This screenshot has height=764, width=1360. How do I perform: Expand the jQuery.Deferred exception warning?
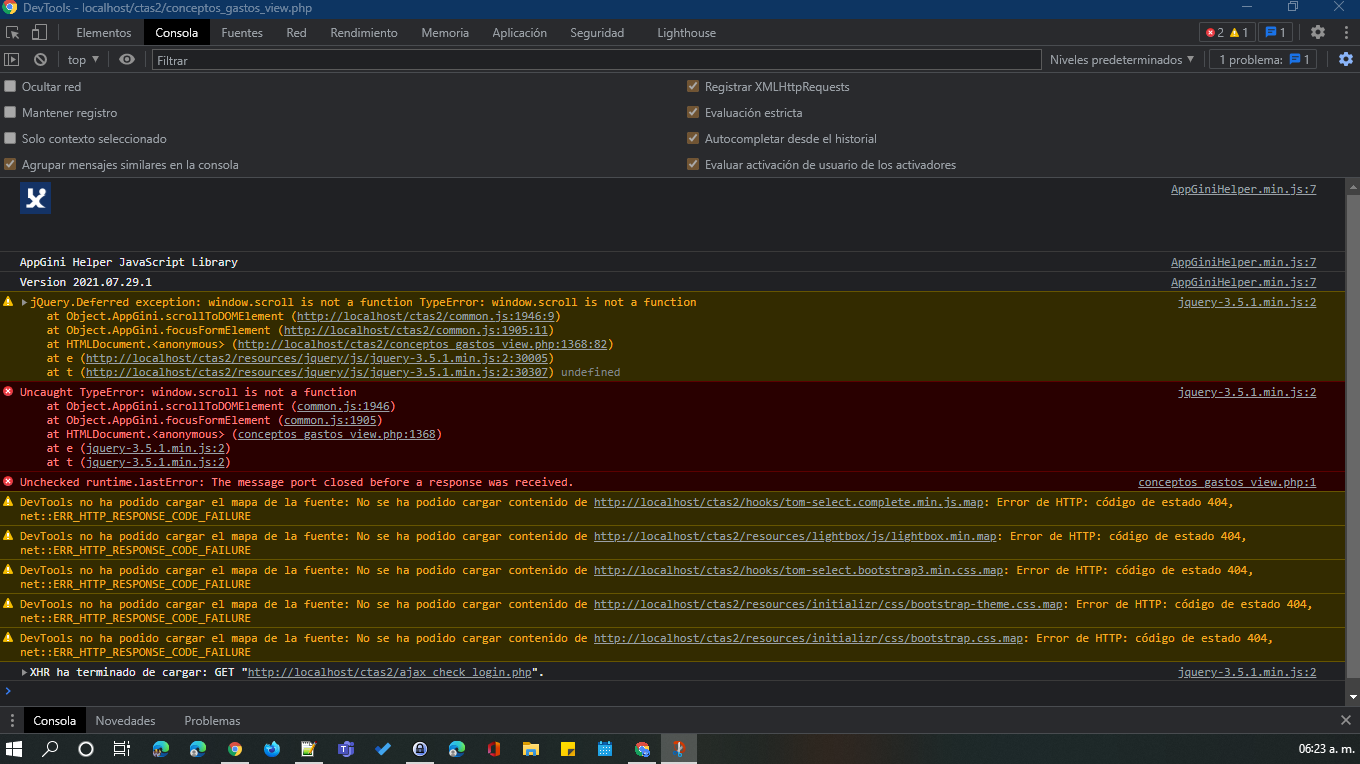point(24,302)
